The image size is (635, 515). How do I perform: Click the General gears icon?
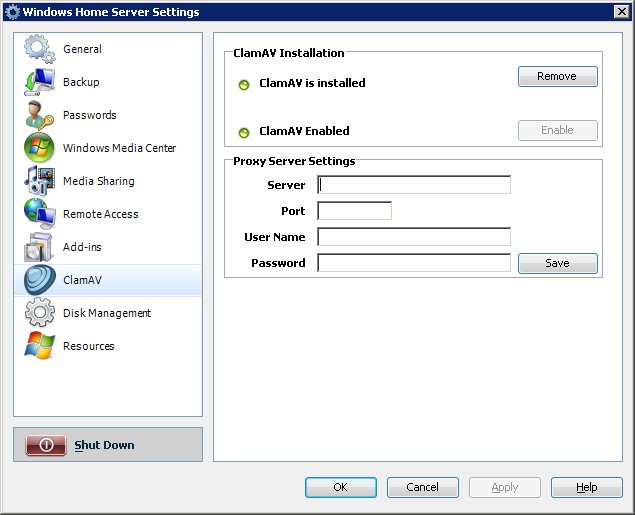pyautogui.click(x=39, y=49)
